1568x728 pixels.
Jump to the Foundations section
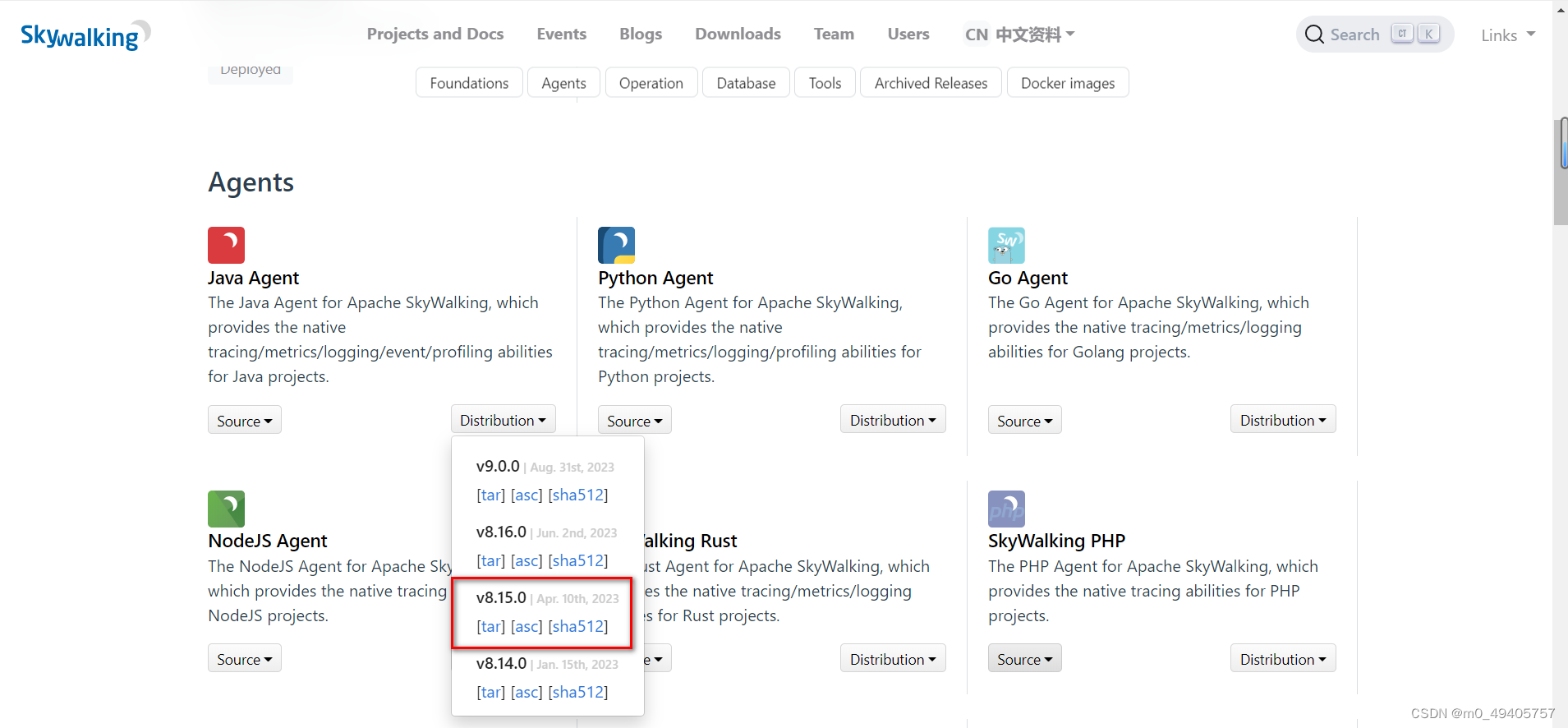(469, 83)
